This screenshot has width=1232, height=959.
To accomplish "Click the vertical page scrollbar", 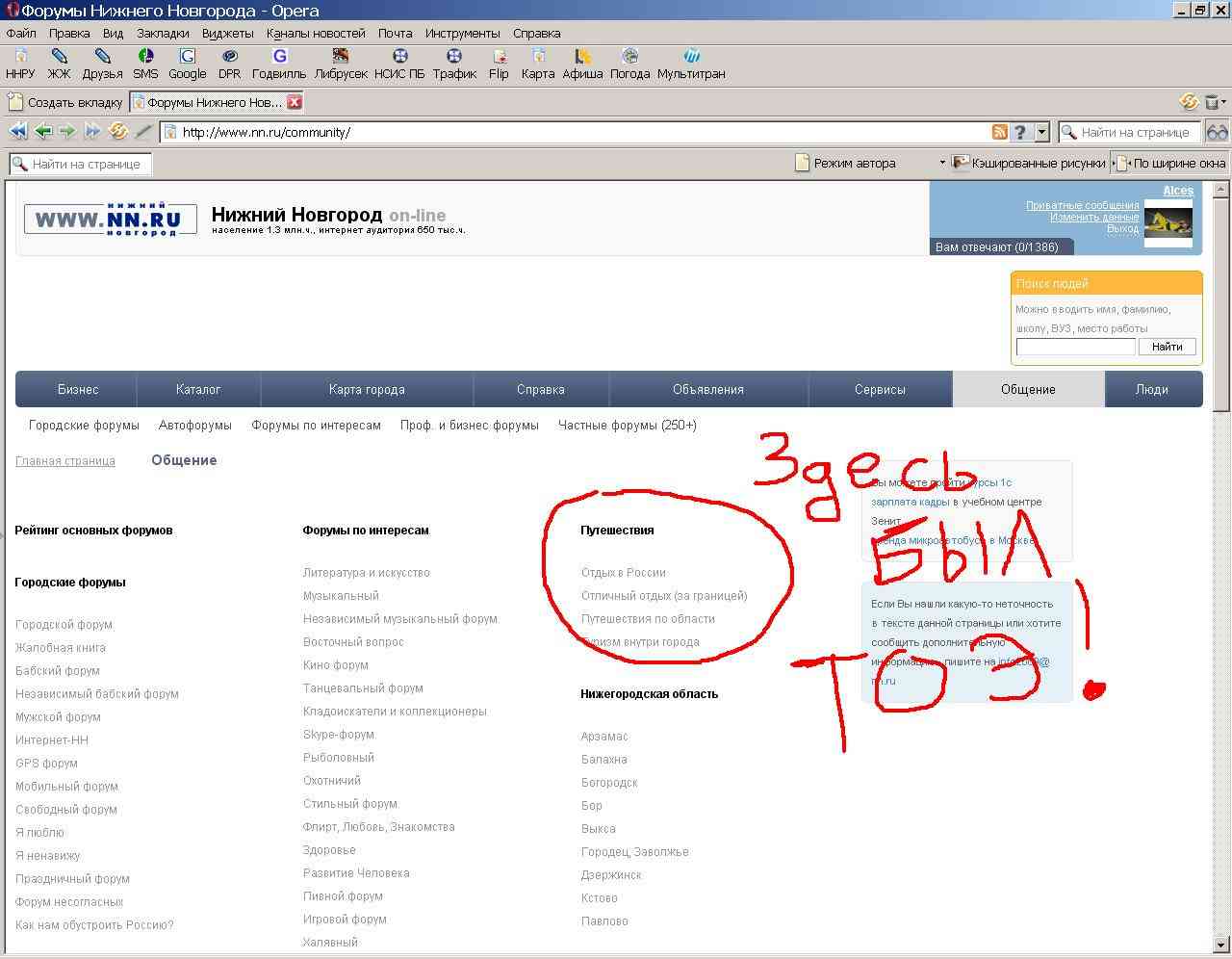I will (x=1222, y=578).
